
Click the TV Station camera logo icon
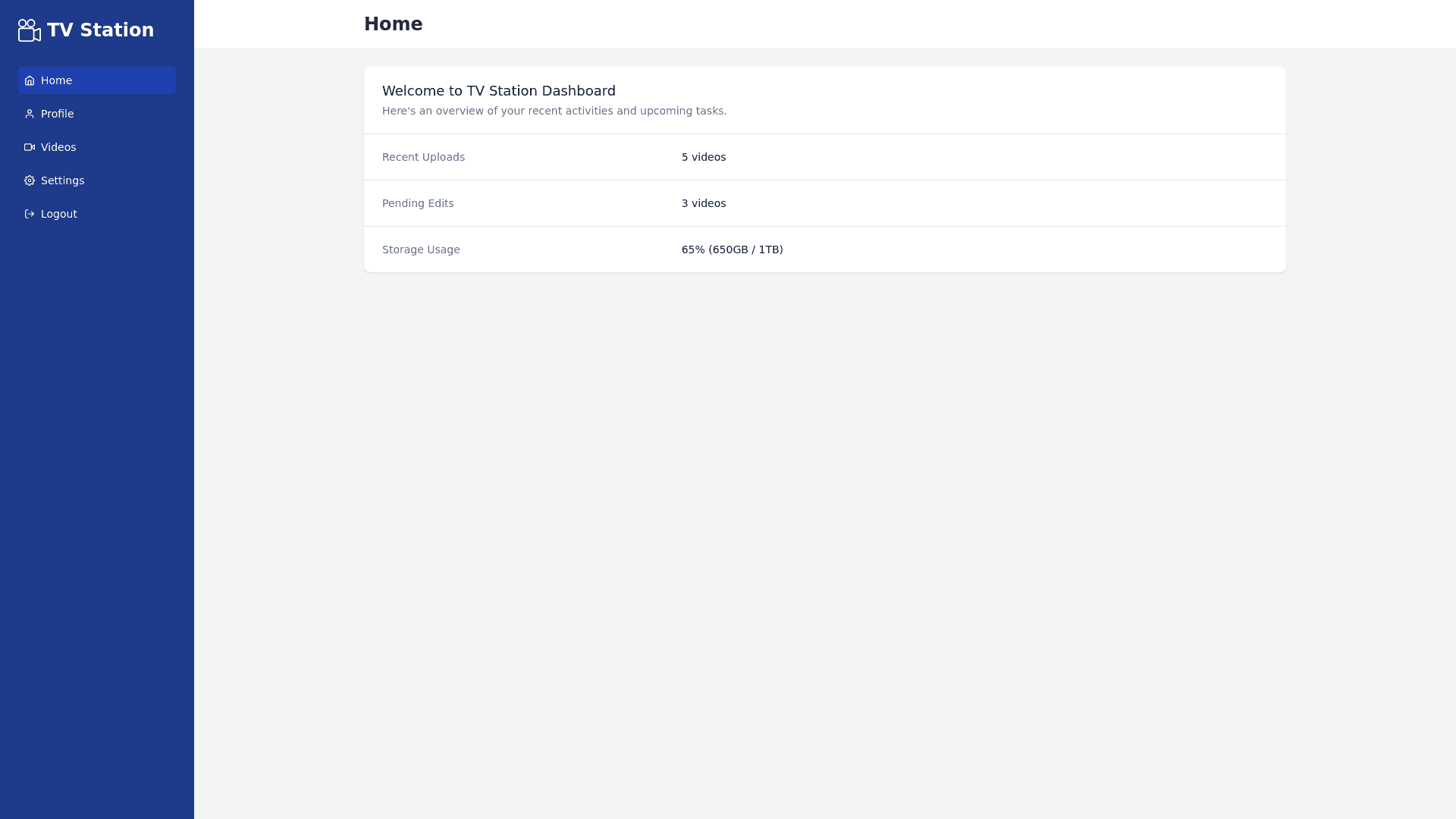29,30
